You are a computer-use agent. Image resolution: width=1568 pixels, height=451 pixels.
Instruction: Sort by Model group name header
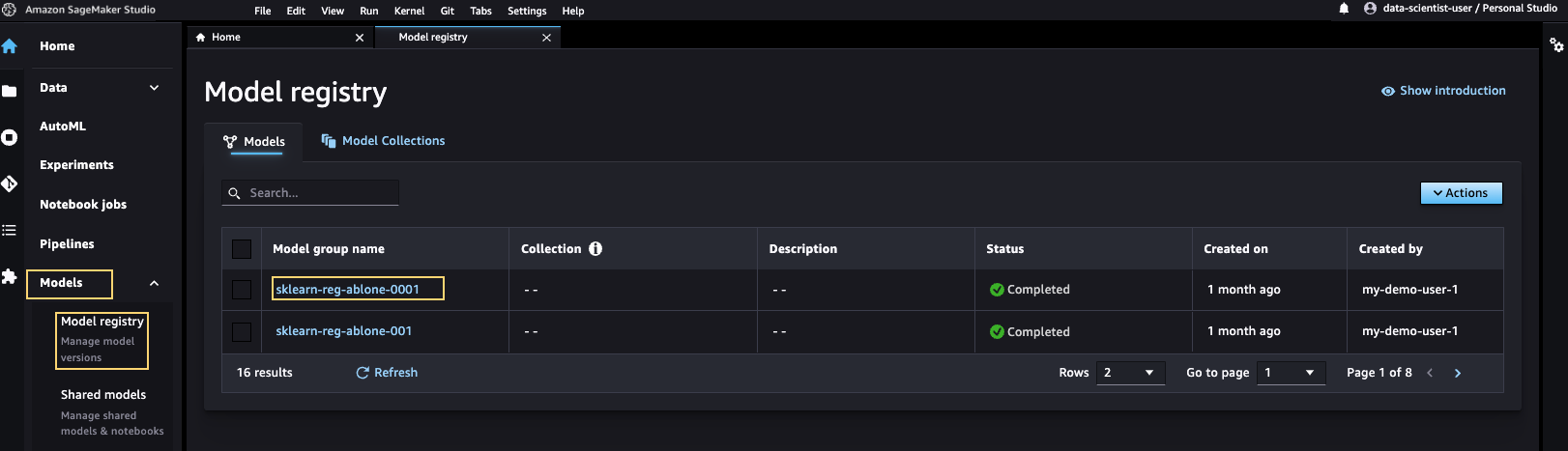329,249
